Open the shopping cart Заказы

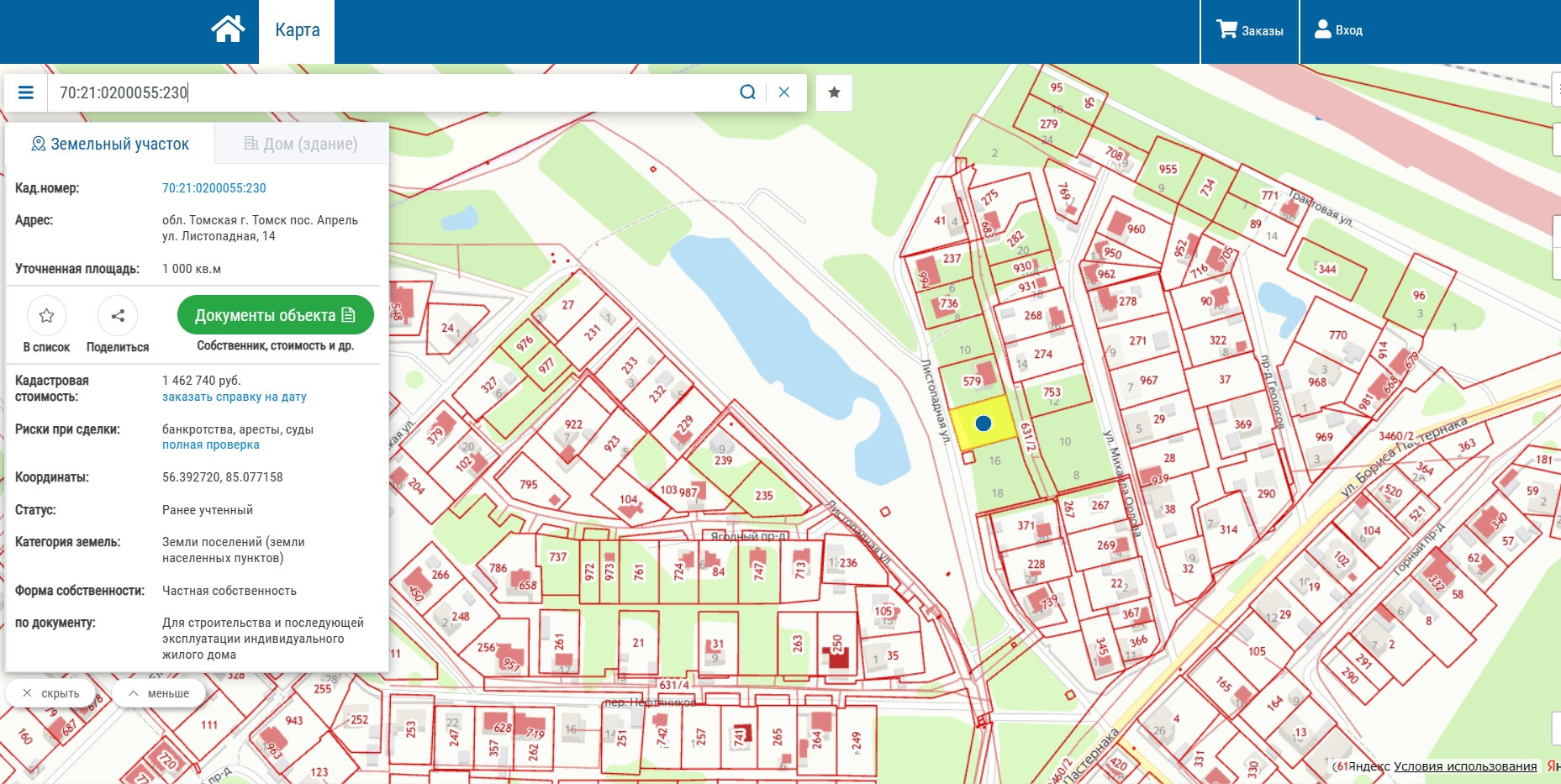click(x=1250, y=30)
